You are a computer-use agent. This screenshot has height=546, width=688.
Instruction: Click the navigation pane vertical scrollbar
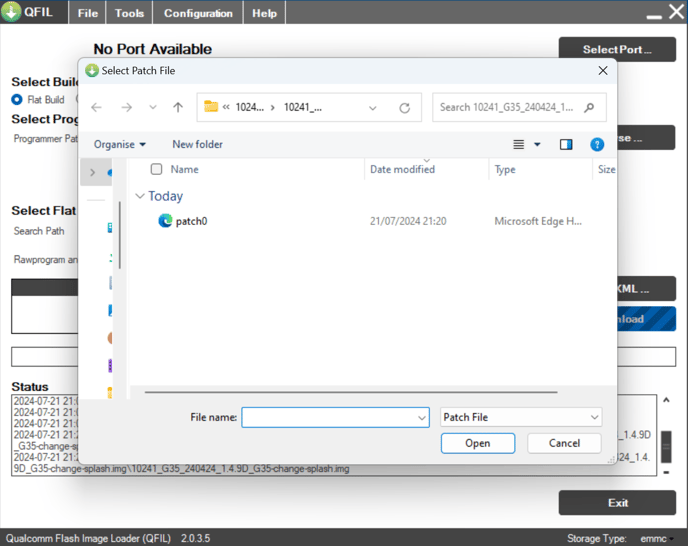point(119,235)
